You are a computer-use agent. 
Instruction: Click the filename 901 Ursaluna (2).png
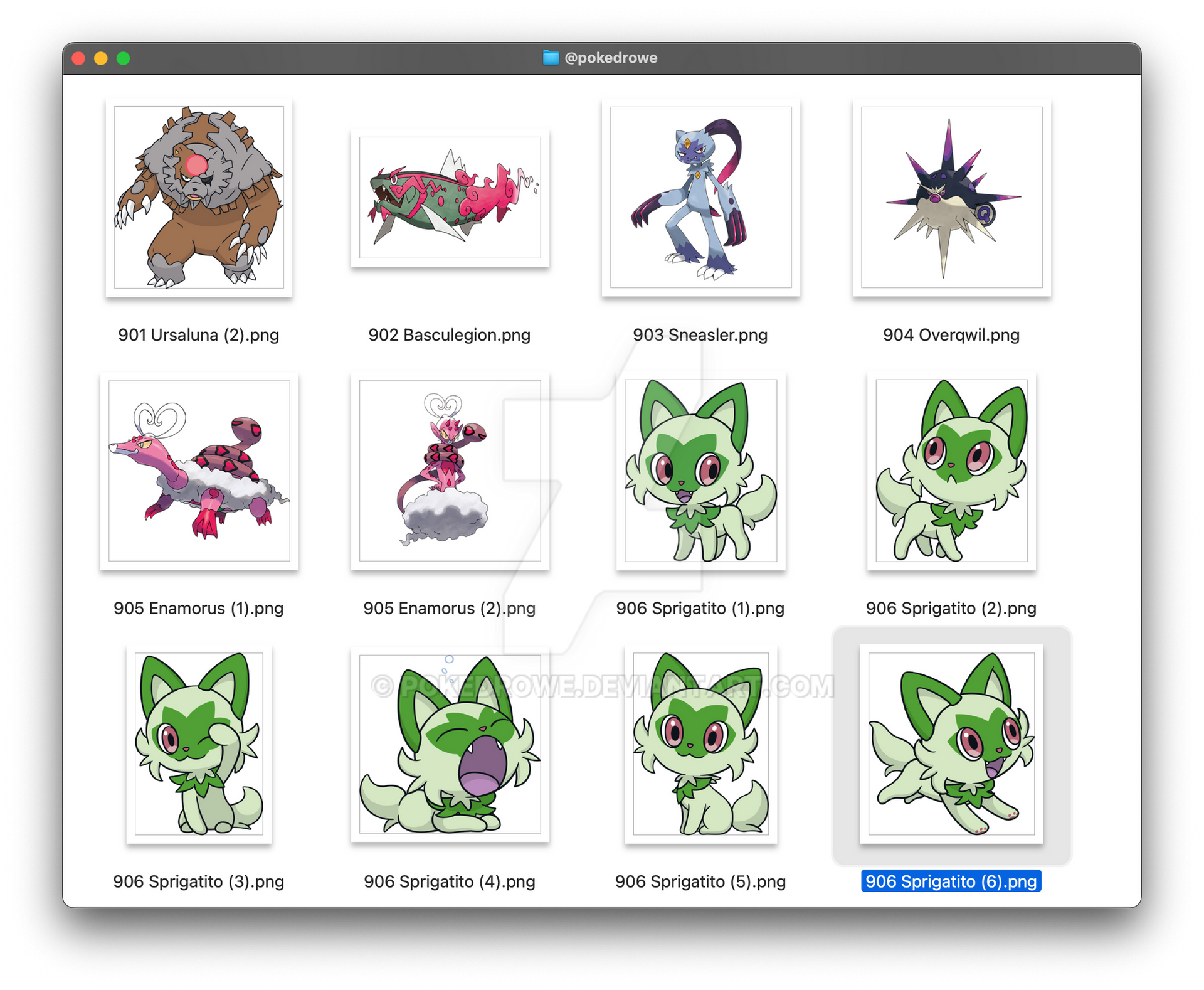tap(199, 335)
